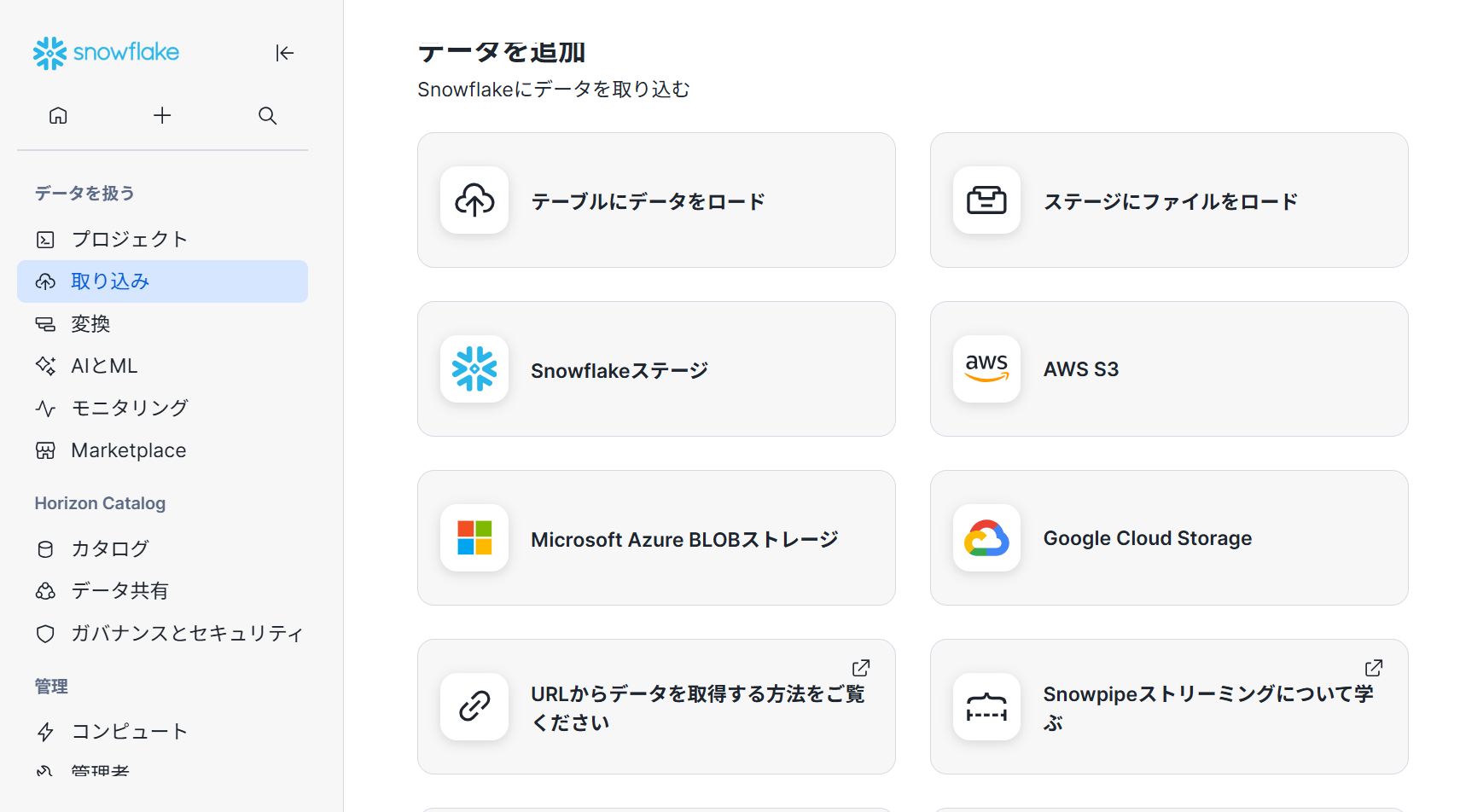The width and height of the screenshot is (1460, 812).
Task: Click the Snowflake icon in Snowflakeステージ card
Action: tap(474, 369)
